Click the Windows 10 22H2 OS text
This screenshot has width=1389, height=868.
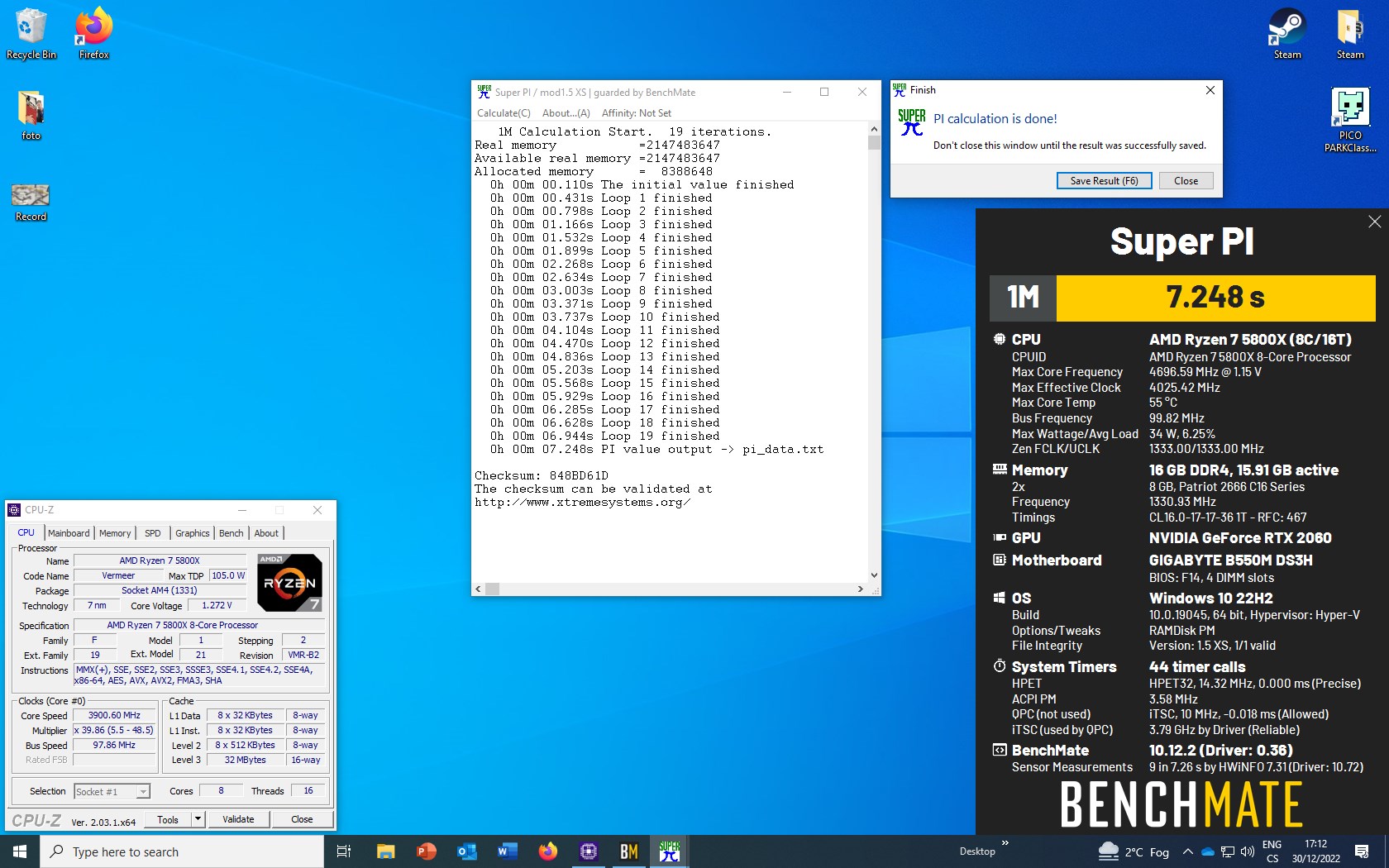coord(1210,599)
